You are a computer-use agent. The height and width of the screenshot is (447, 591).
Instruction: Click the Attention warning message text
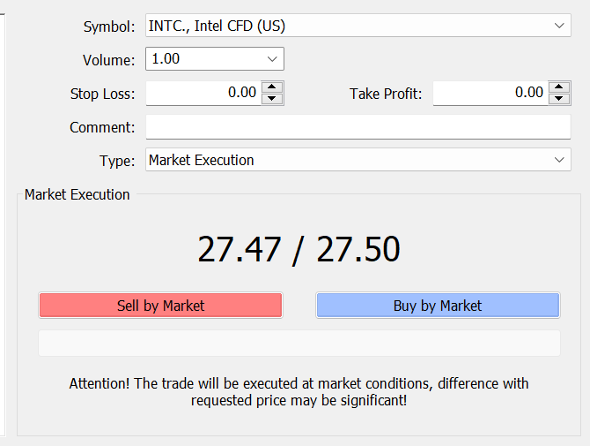point(299,392)
